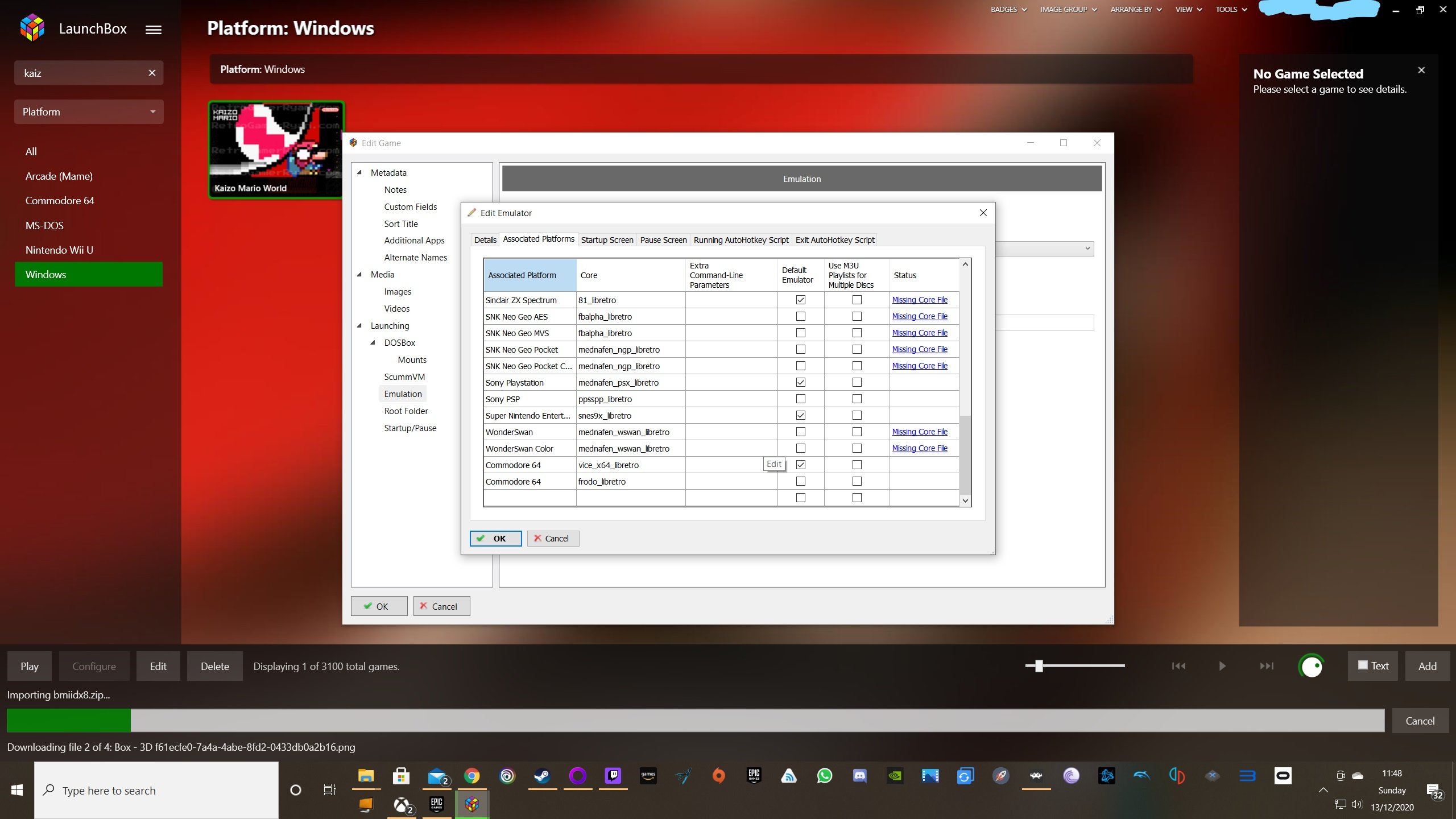Enable M3U Playlists for Sony Playstation

point(857,382)
